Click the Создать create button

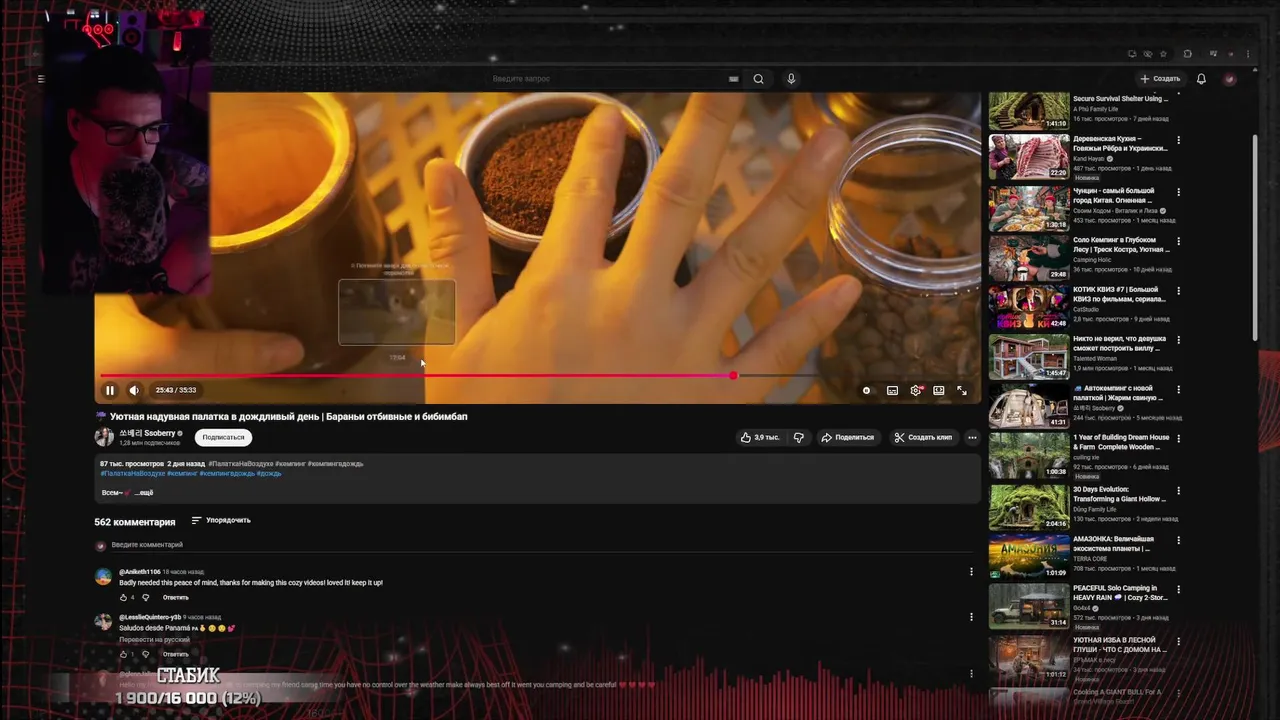pos(1160,79)
